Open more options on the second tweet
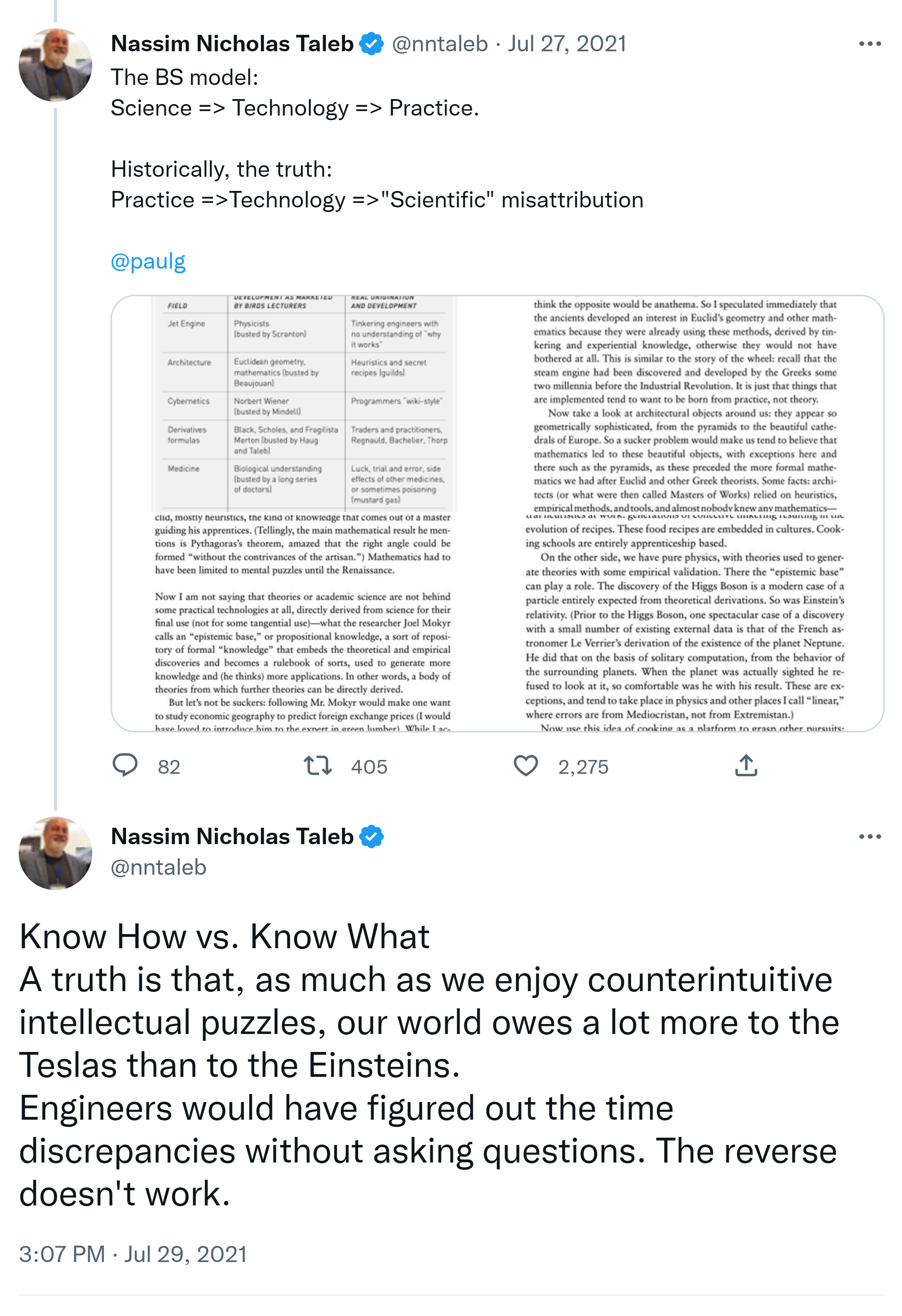Viewport: 902px width, 1316px height. 869,837
